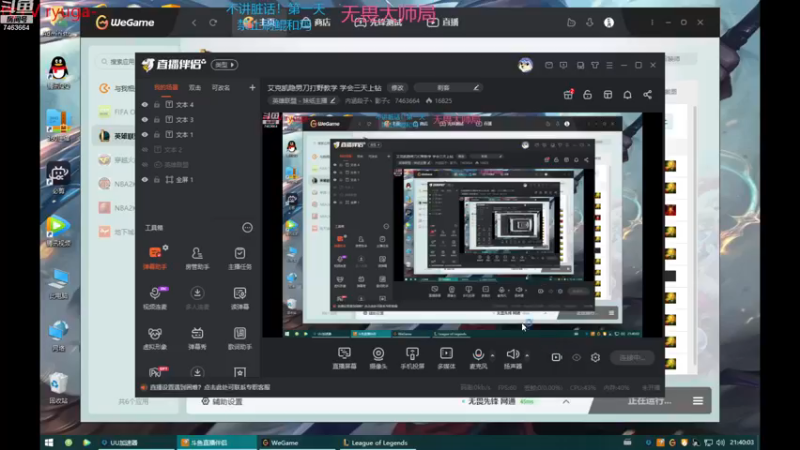Click the shirt skin icon in title bar
This screenshot has width=800, height=450.
pyautogui.click(x=595, y=65)
